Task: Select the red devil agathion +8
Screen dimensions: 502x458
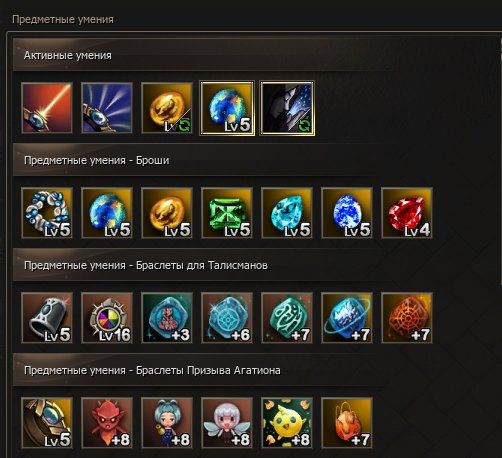Action: [107, 423]
